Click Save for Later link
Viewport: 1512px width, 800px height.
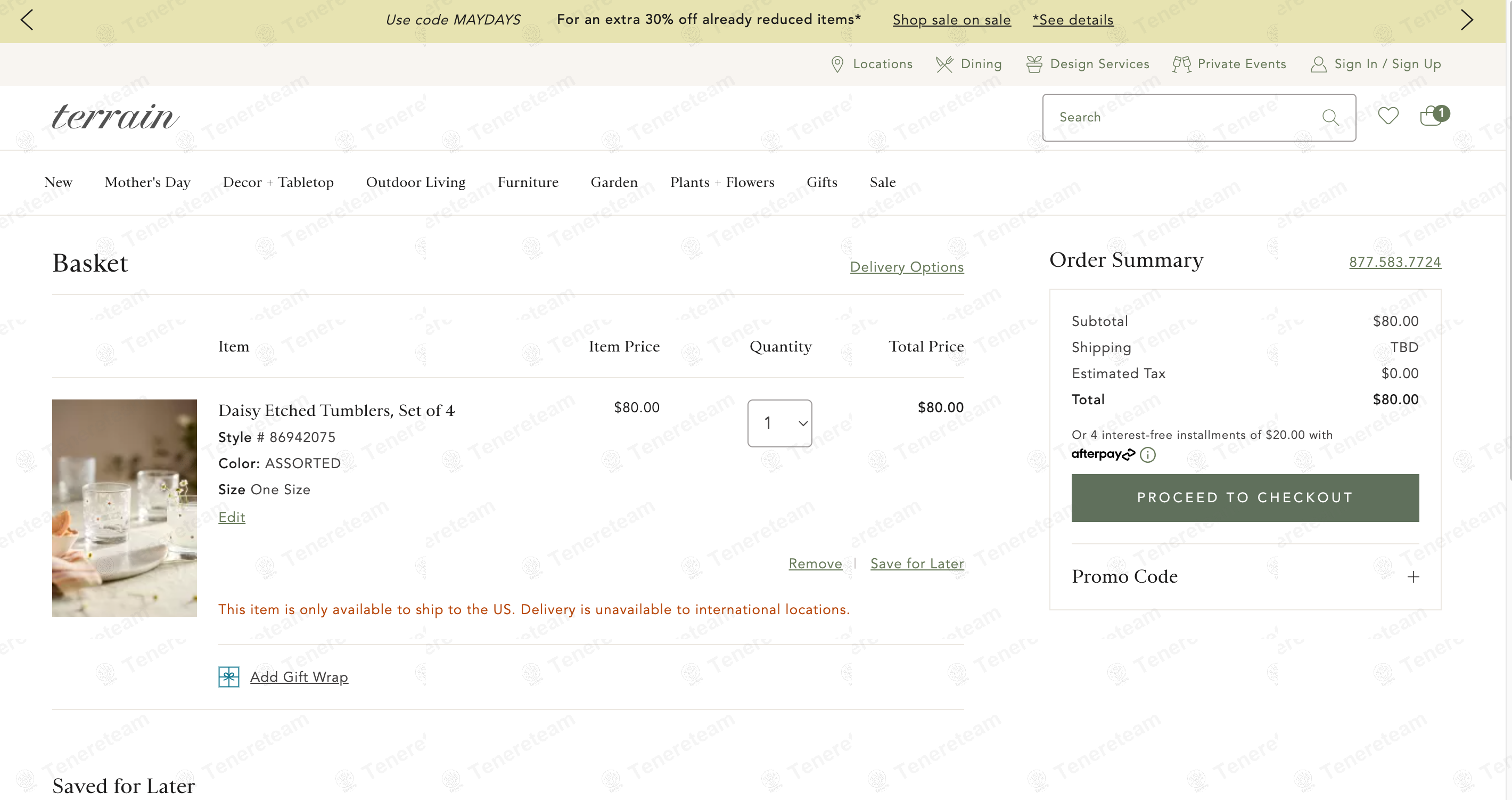click(x=917, y=564)
